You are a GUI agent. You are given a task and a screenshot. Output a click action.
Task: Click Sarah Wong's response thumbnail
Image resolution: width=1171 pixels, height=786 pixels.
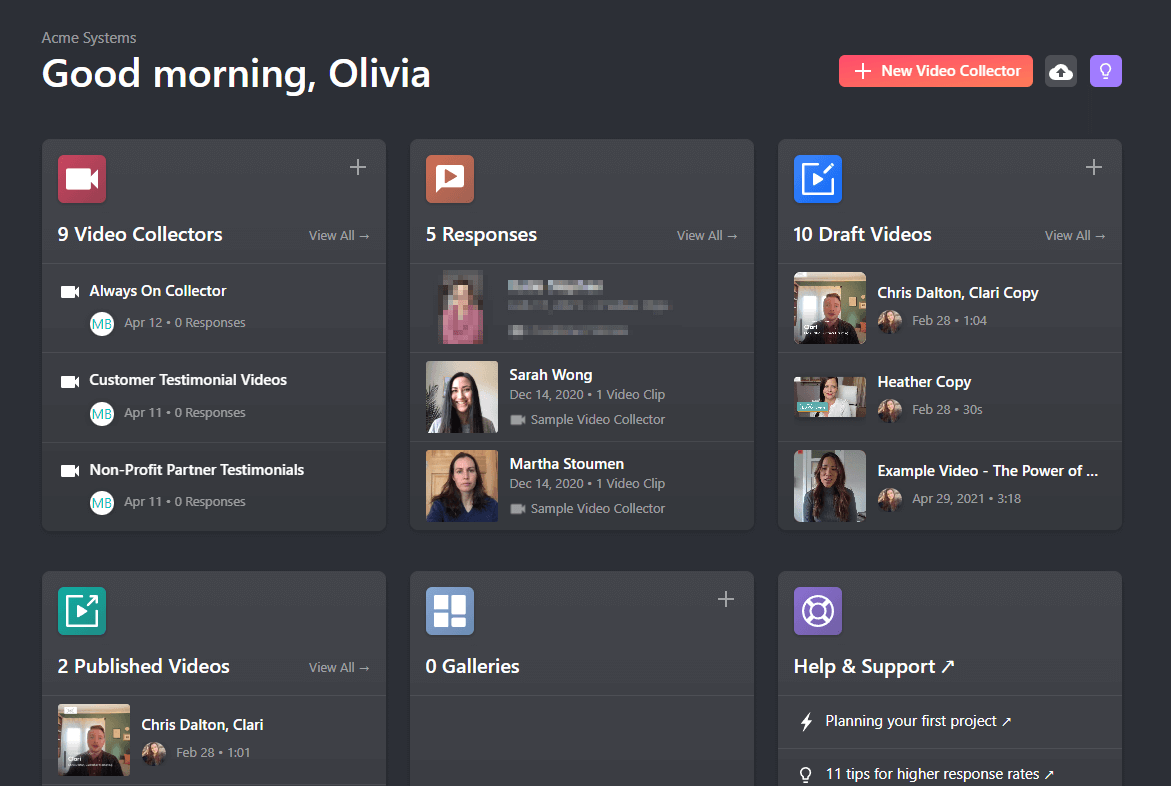point(461,397)
